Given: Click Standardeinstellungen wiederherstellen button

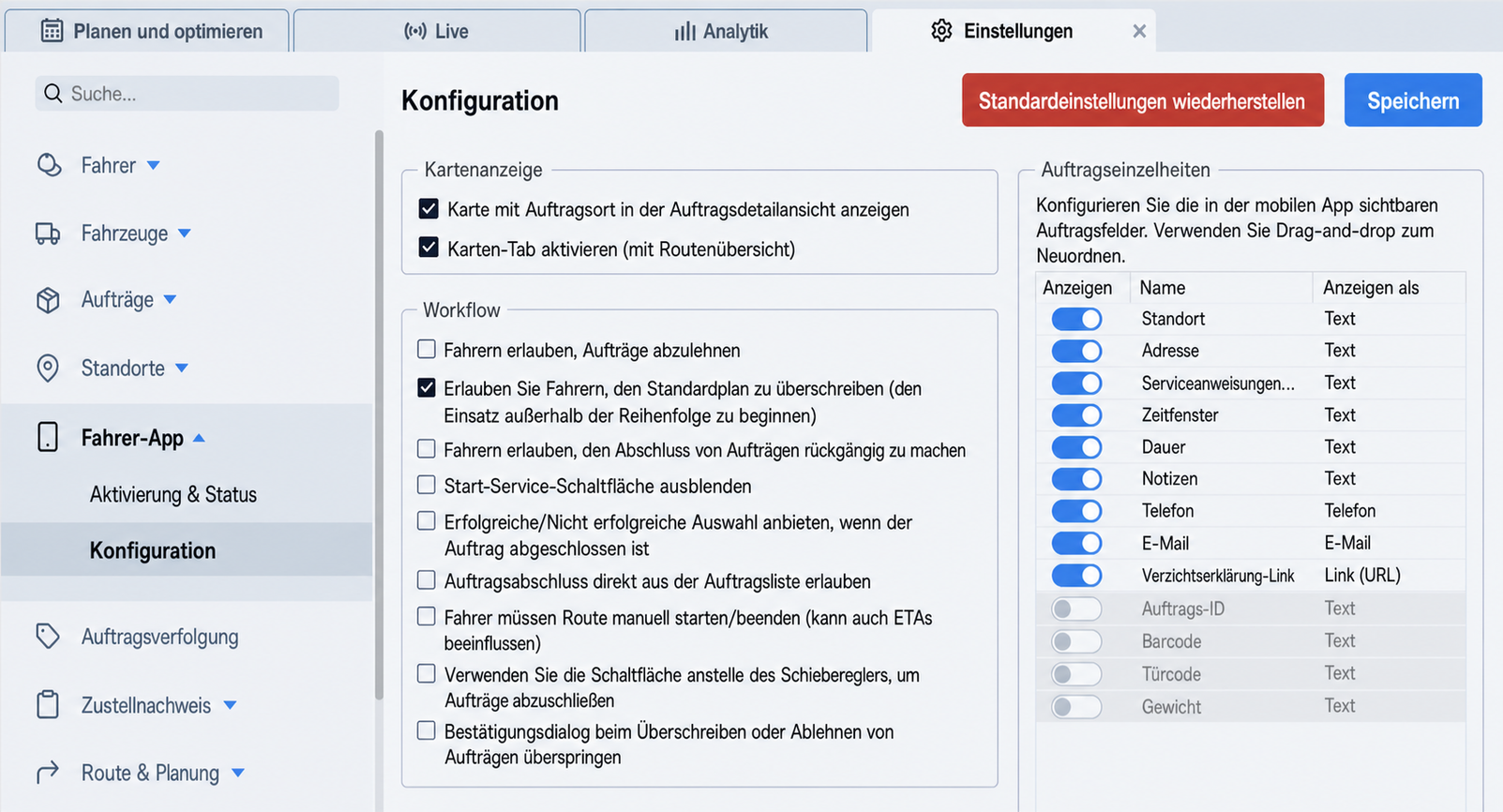Looking at the screenshot, I should click(x=1143, y=100).
